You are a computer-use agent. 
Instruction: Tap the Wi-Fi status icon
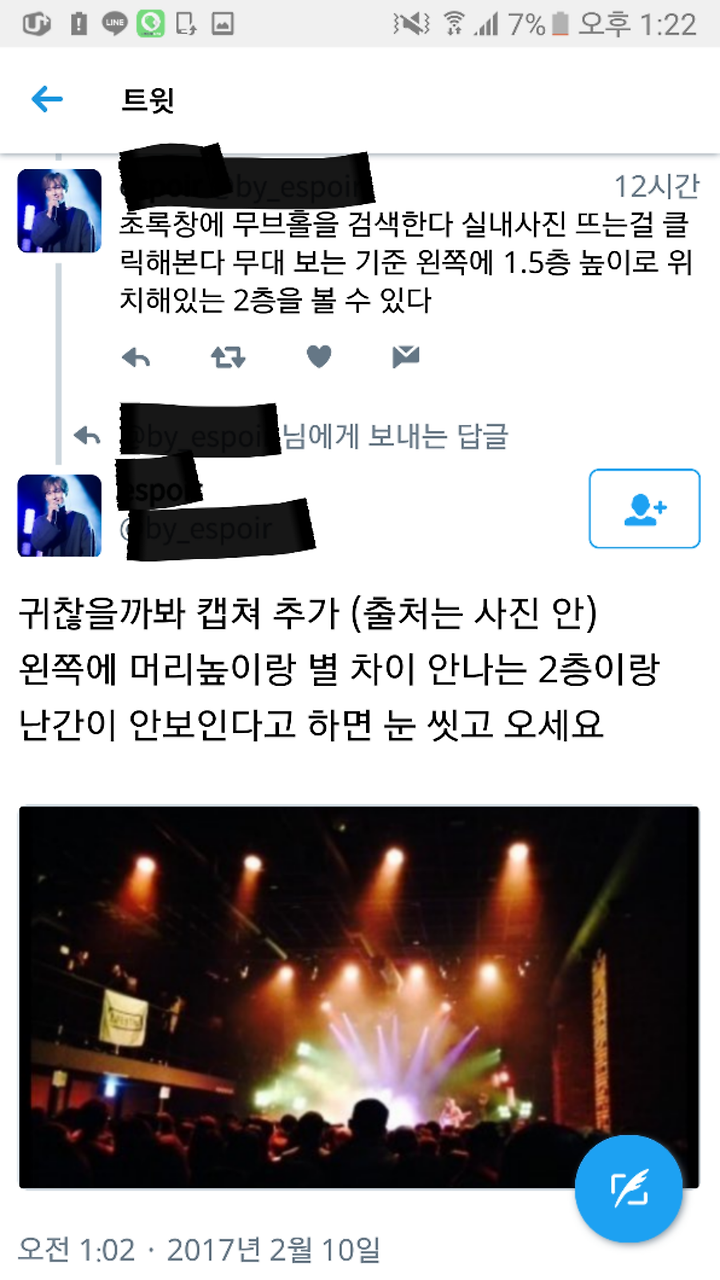click(454, 24)
